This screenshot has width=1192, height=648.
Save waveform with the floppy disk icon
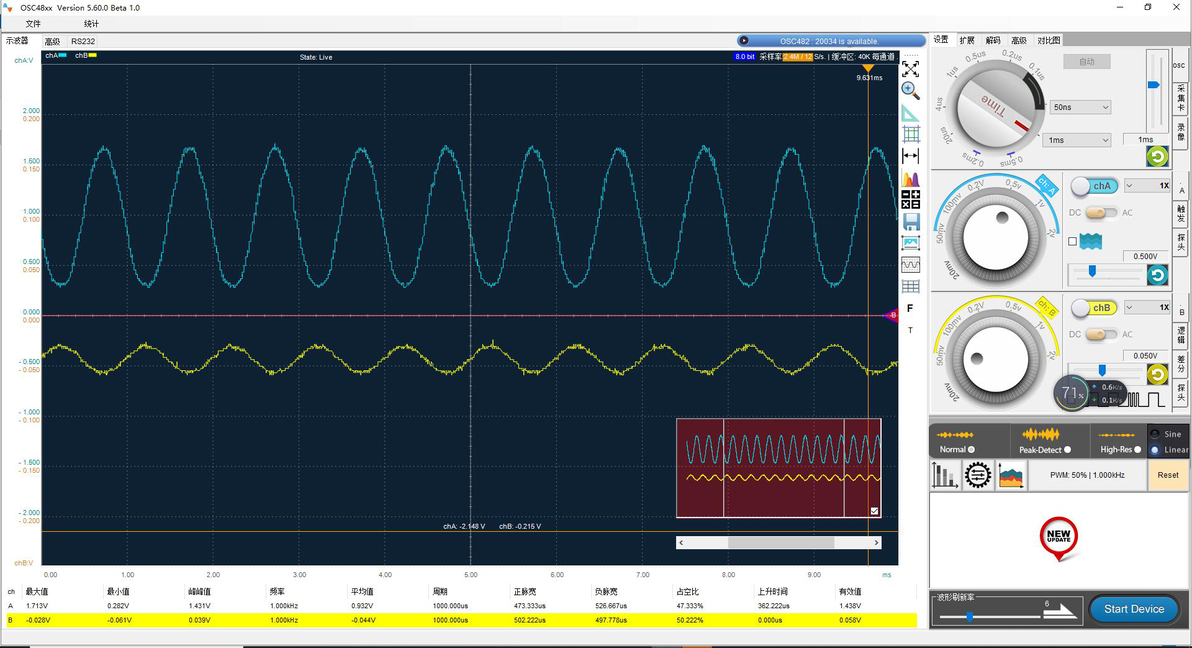coord(911,222)
